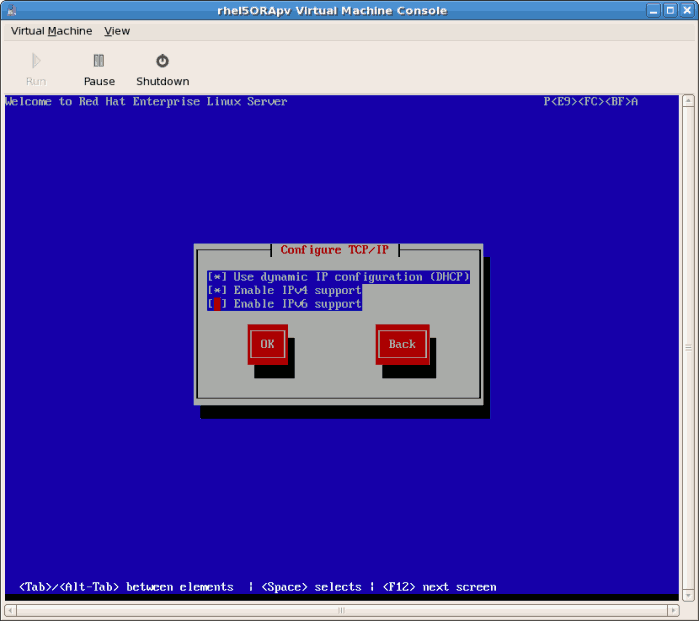Click the scroll down arrow
Screen dimensions: 699x621
click(x=689, y=596)
